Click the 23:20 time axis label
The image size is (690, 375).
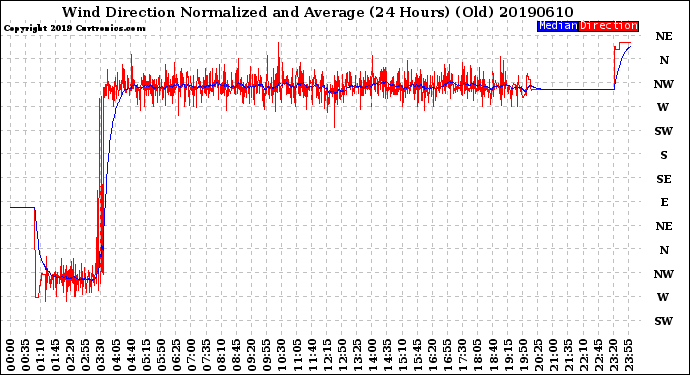pos(613,355)
